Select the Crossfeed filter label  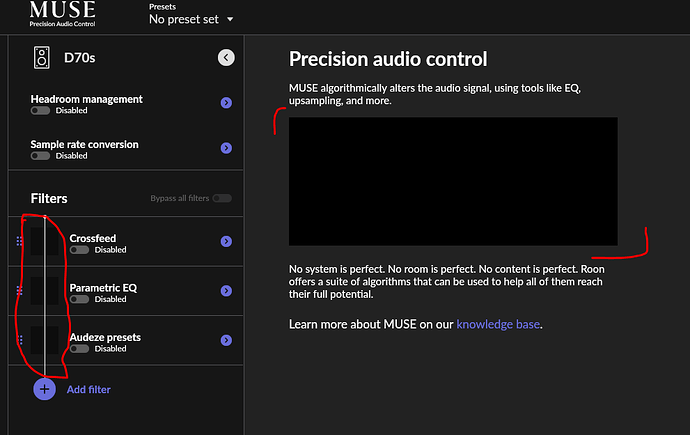click(93, 238)
